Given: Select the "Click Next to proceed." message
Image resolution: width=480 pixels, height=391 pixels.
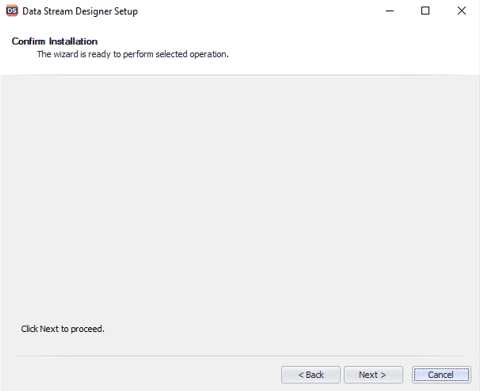Looking at the screenshot, I should 63,329.
